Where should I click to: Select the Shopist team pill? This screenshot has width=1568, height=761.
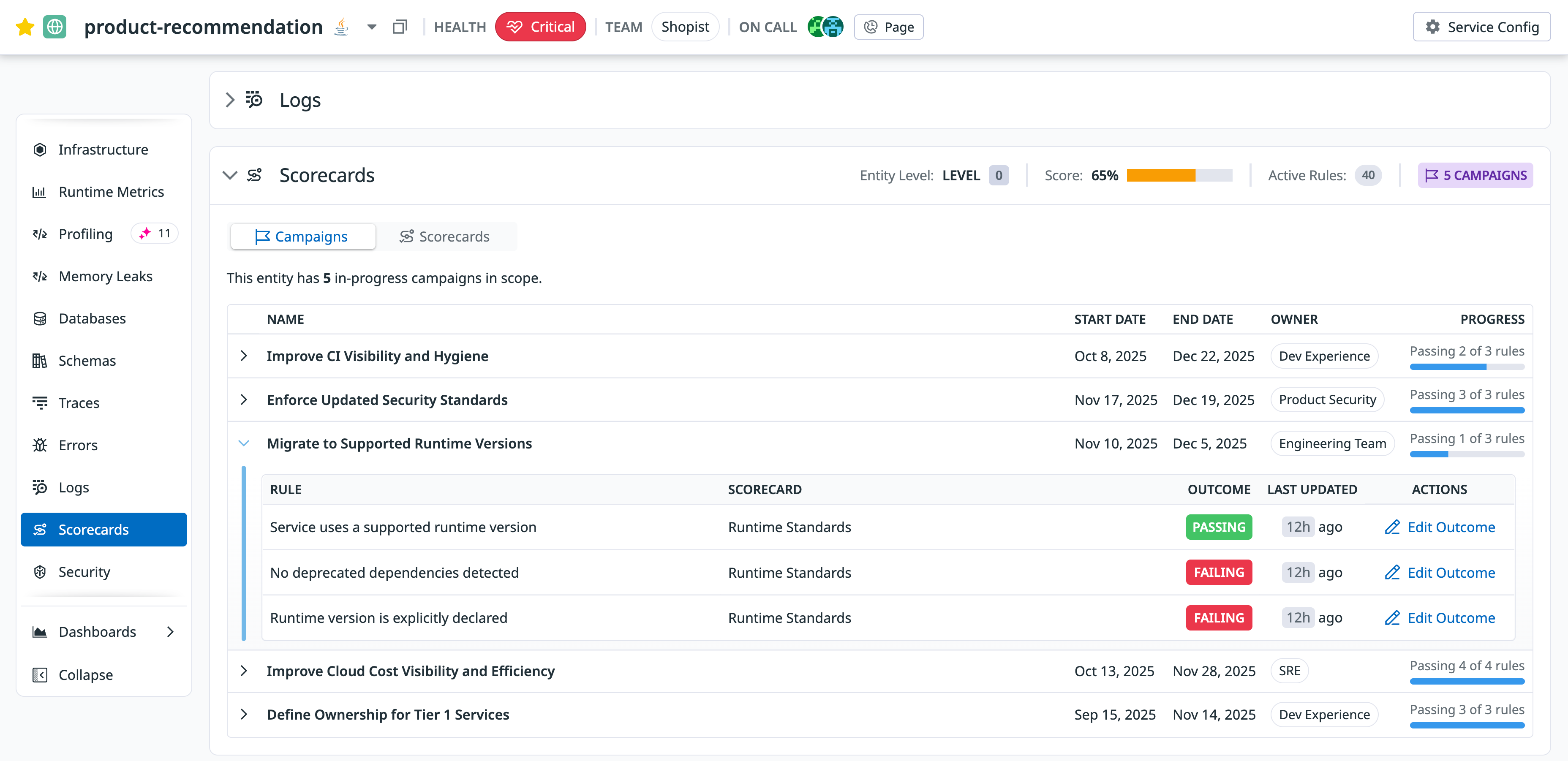coord(686,26)
